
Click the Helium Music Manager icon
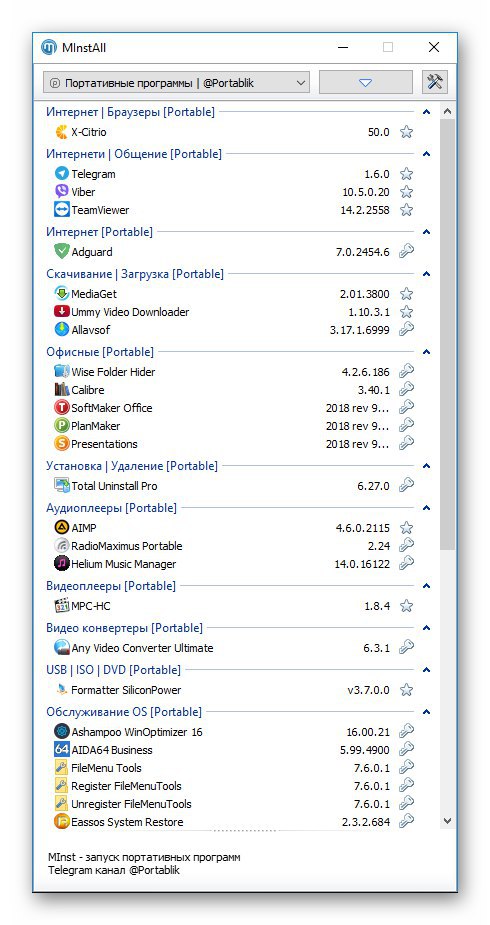pyautogui.click(x=61, y=564)
